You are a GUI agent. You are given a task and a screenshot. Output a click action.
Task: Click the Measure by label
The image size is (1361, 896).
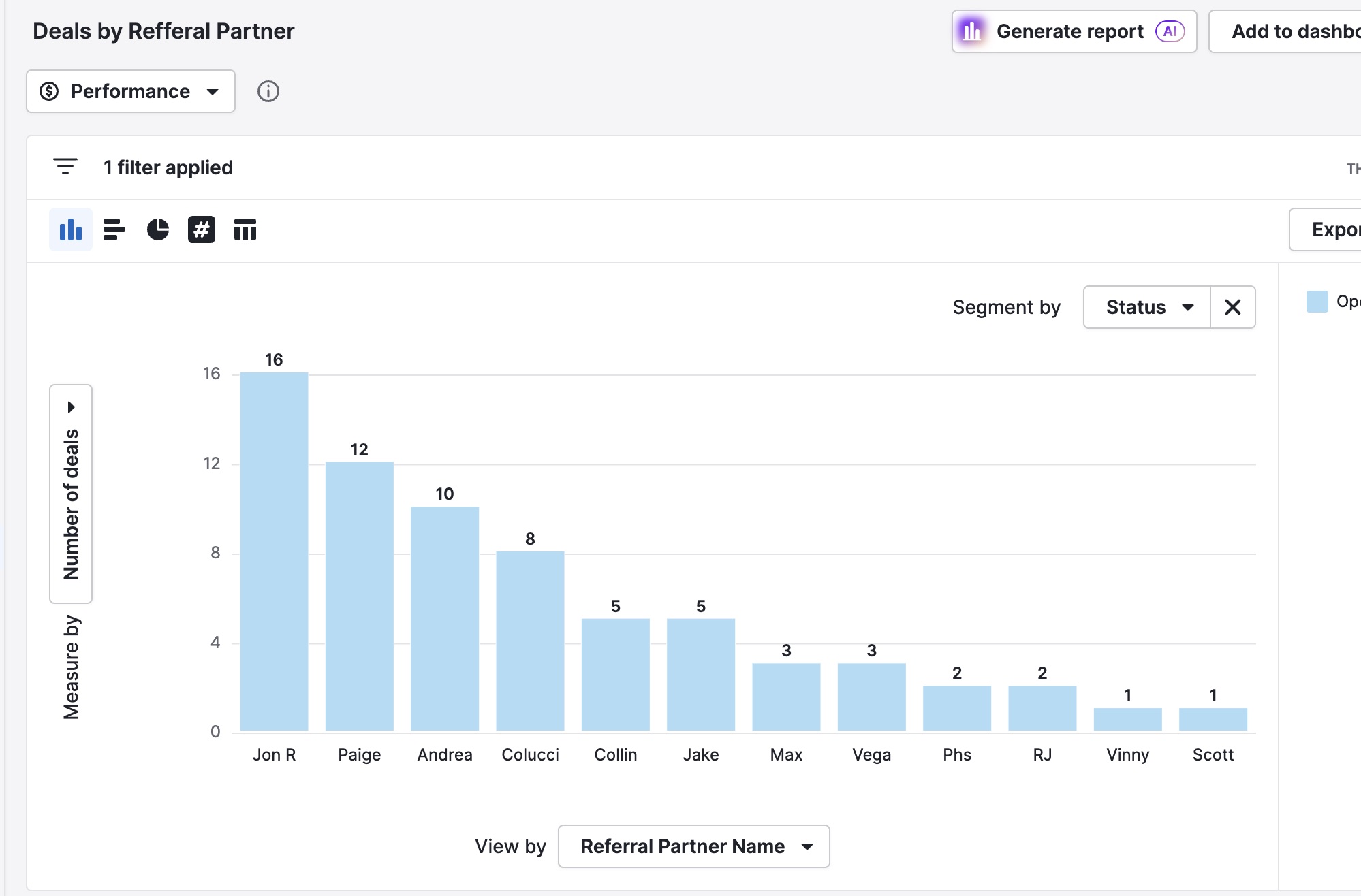(x=71, y=667)
